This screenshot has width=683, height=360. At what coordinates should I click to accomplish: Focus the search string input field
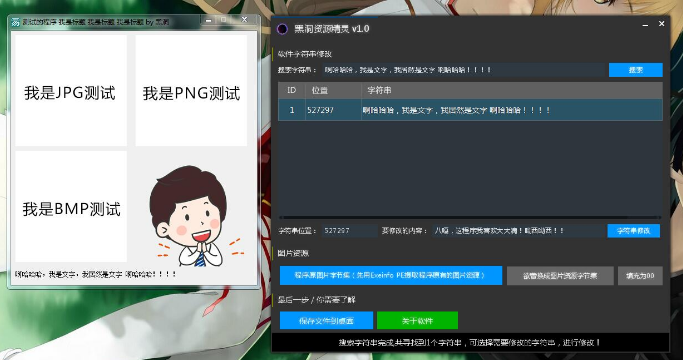coord(464,70)
